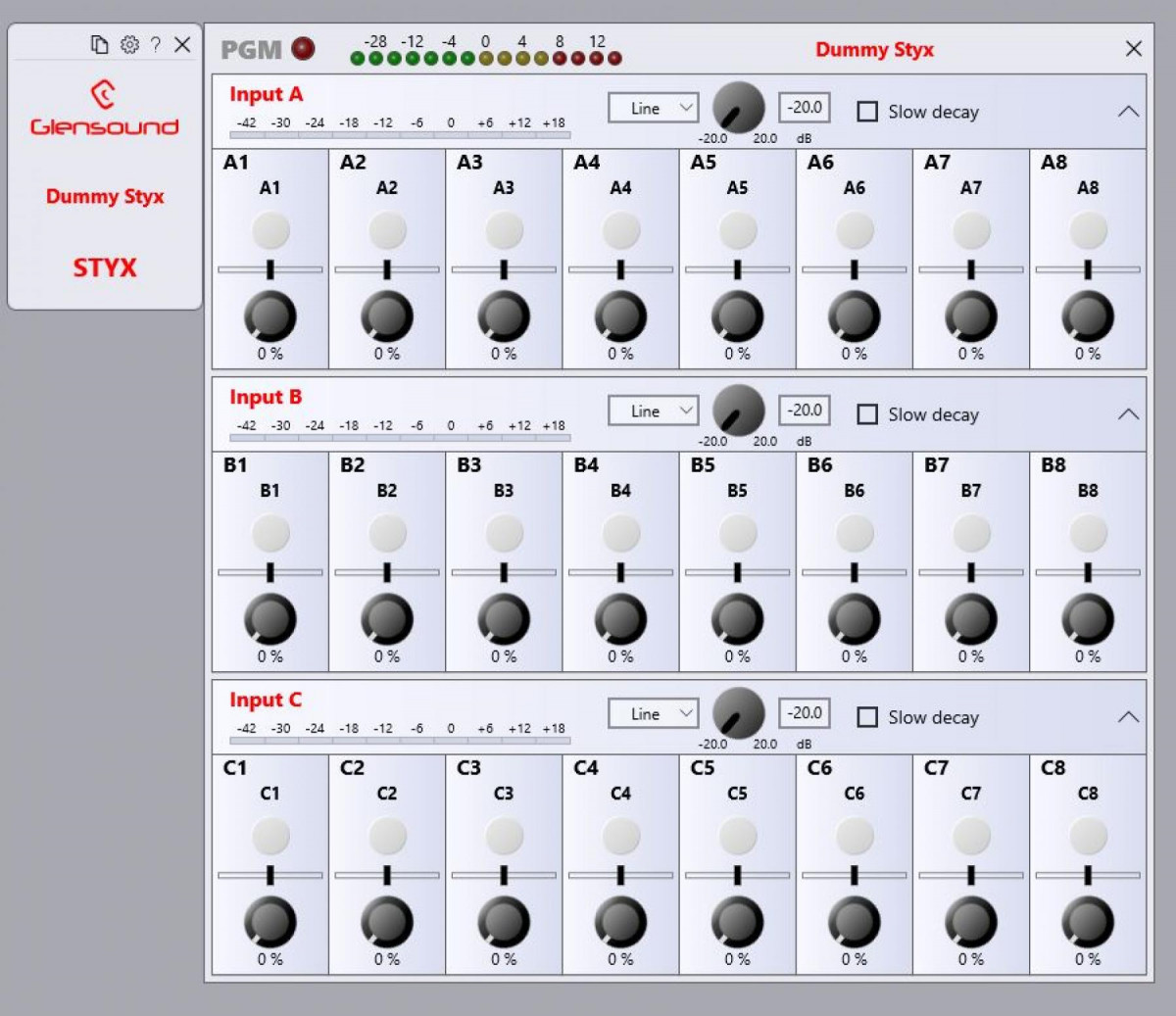Screen dimensions: 1176x1016
Task: Enable Slow decay for Input A
Action: 867,112
